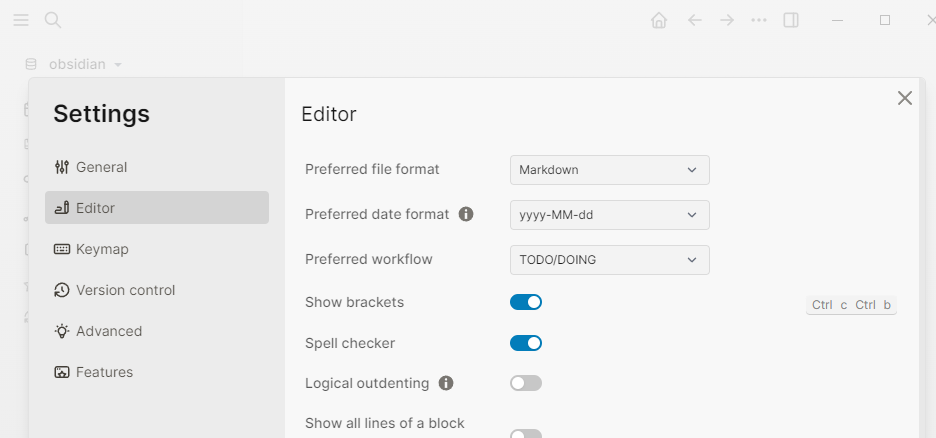The height and width of the screenshot is (438, 936).
Task: Disable the Spell checker switch
Action: [x=526, y=343]
